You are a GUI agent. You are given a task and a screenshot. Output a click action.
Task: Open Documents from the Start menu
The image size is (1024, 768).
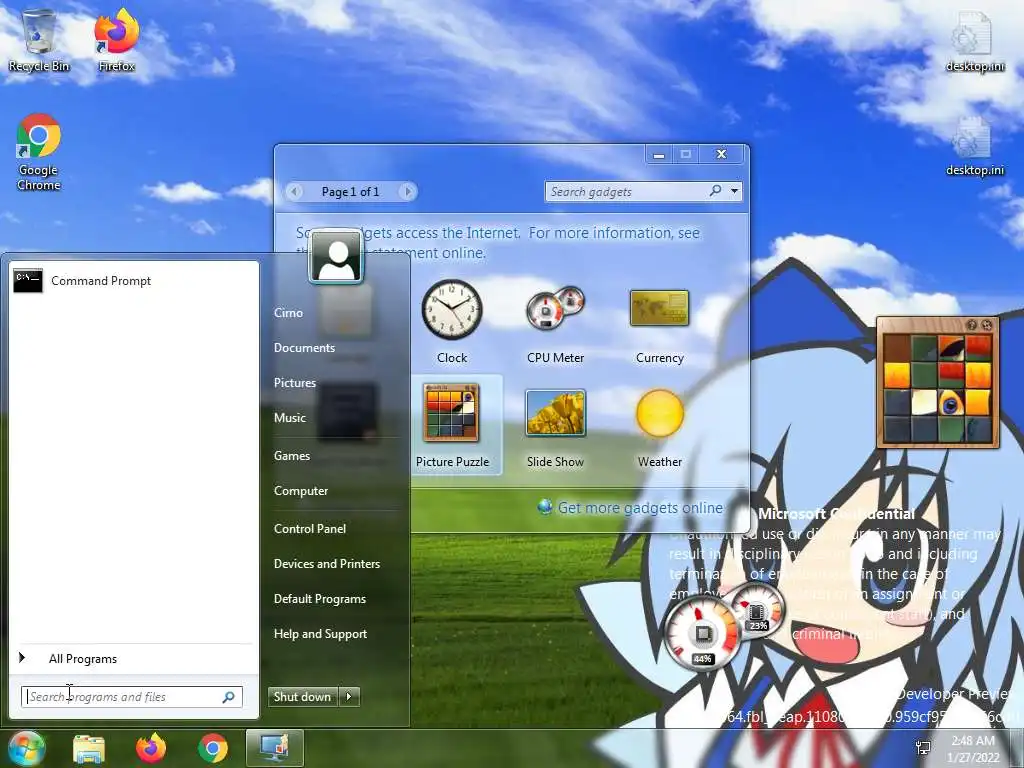click(x=304, y=348)
